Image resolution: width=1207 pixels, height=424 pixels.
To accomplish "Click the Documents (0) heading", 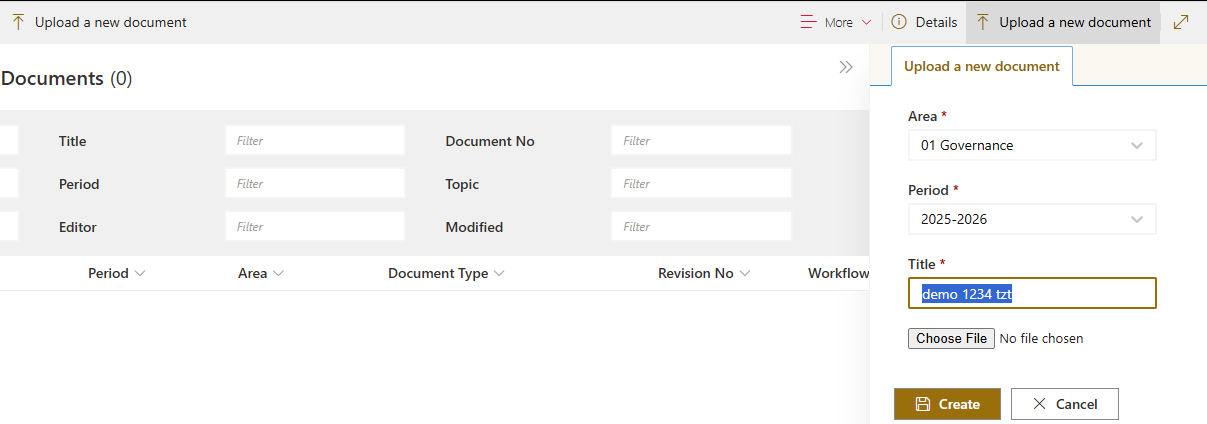I will (x=67, y=78).
